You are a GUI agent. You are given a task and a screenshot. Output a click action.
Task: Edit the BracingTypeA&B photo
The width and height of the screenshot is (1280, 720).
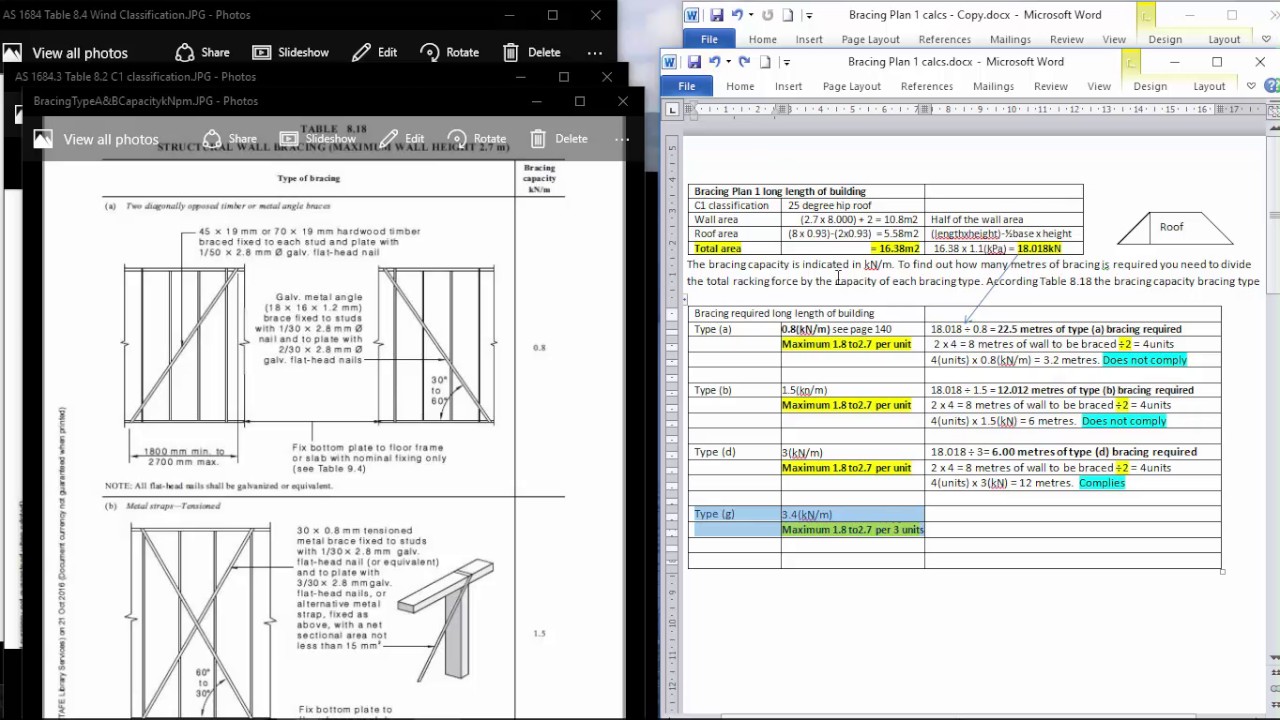tap(402, 139)
